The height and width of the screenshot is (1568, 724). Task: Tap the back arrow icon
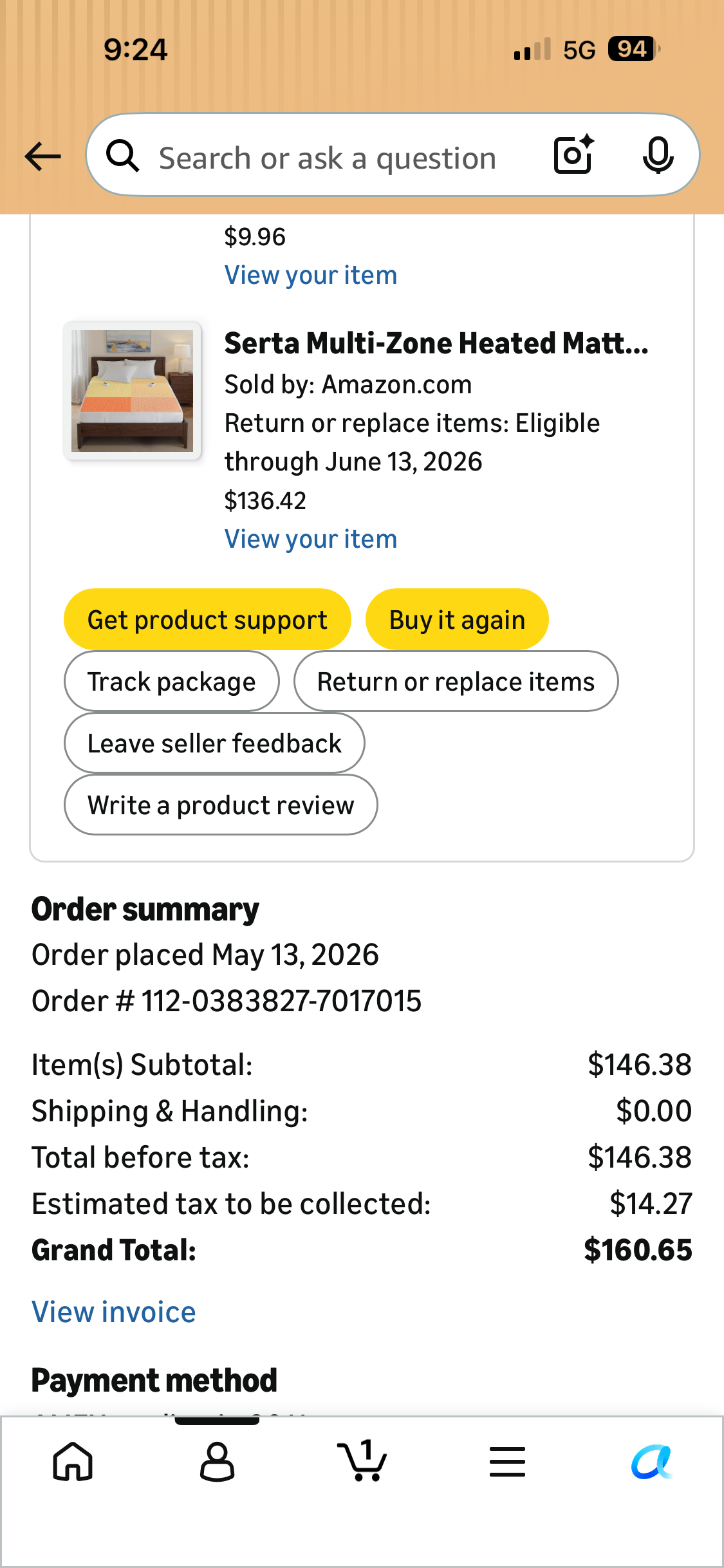click(x=42, y=156)
